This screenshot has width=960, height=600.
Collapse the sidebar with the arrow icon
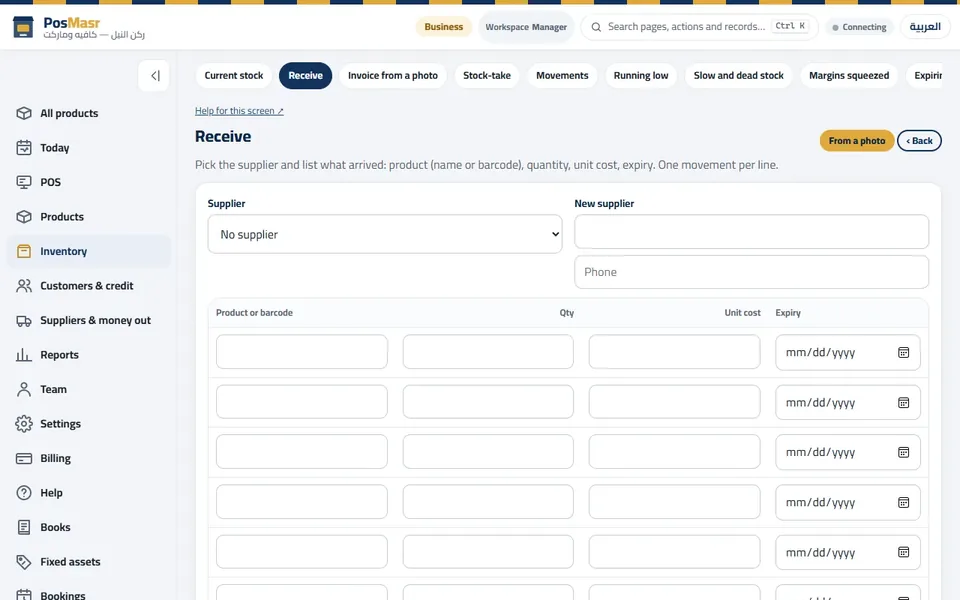[x=155, y=76]
